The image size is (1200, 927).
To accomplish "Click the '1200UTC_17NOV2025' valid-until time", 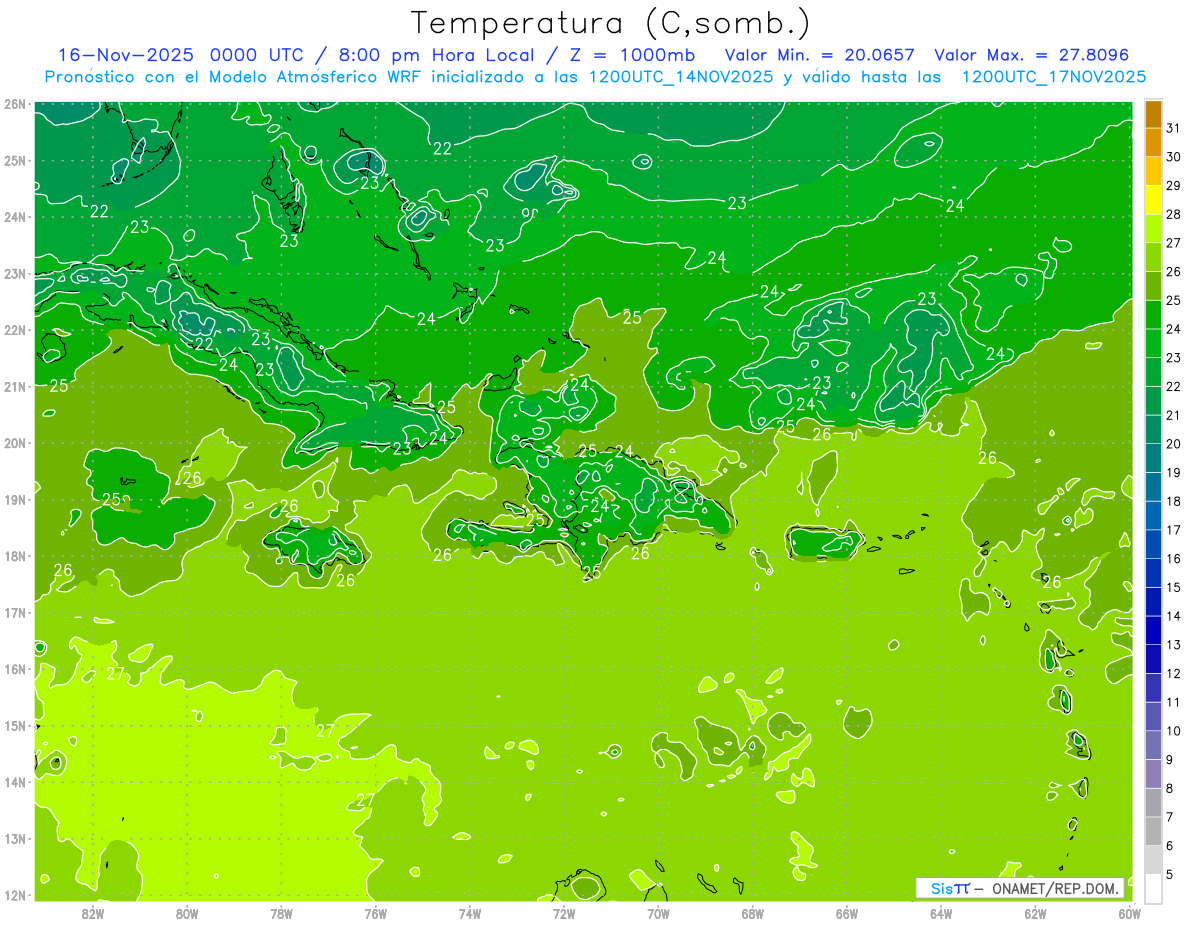I will click(x=1053, y=77).
